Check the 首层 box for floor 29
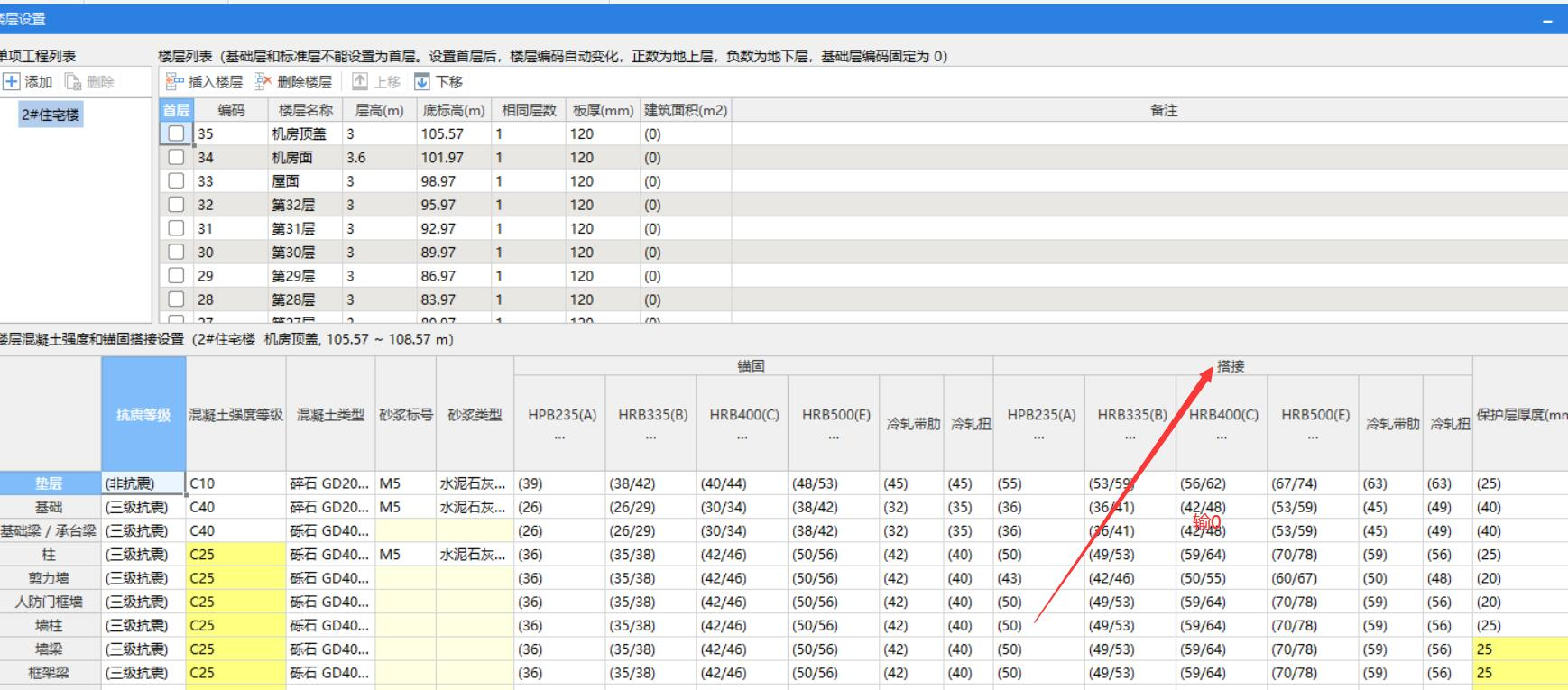This screenshot has height=690, width=1568. tap(176, 275)
